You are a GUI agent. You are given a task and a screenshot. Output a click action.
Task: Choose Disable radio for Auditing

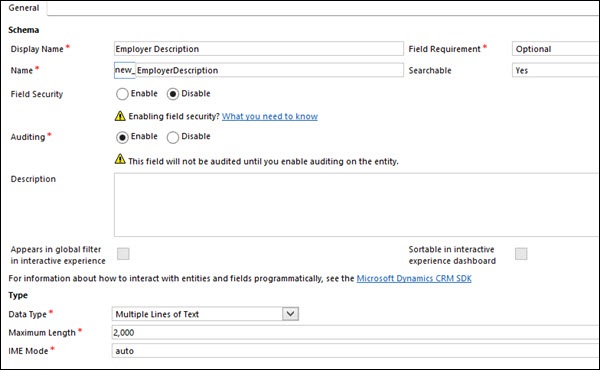(173, 137)
